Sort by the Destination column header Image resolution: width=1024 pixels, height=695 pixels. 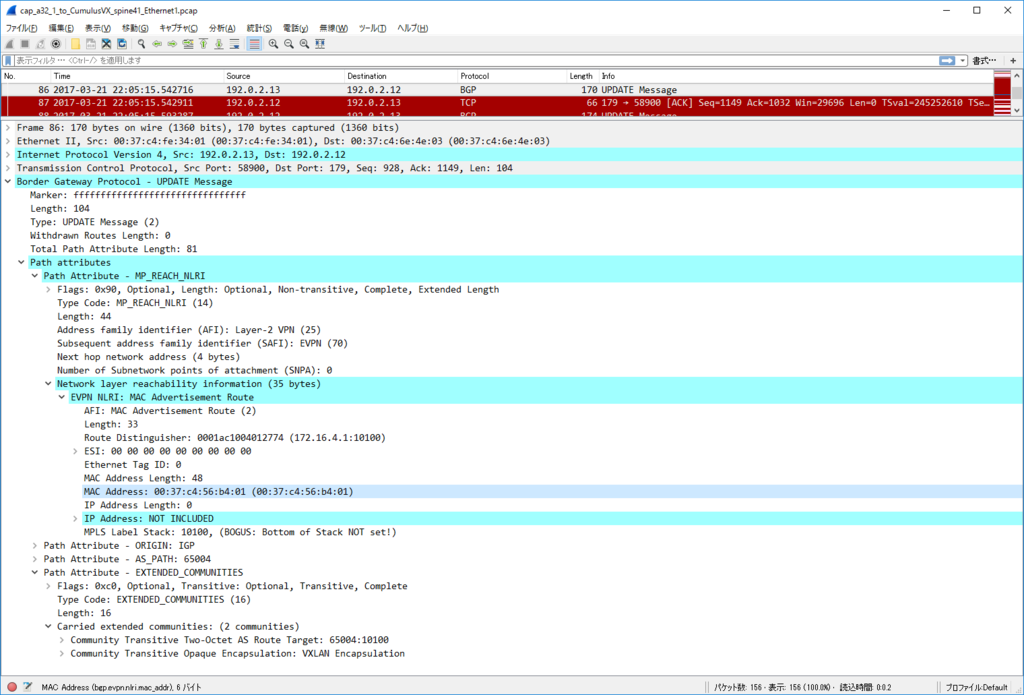point(400,76)
